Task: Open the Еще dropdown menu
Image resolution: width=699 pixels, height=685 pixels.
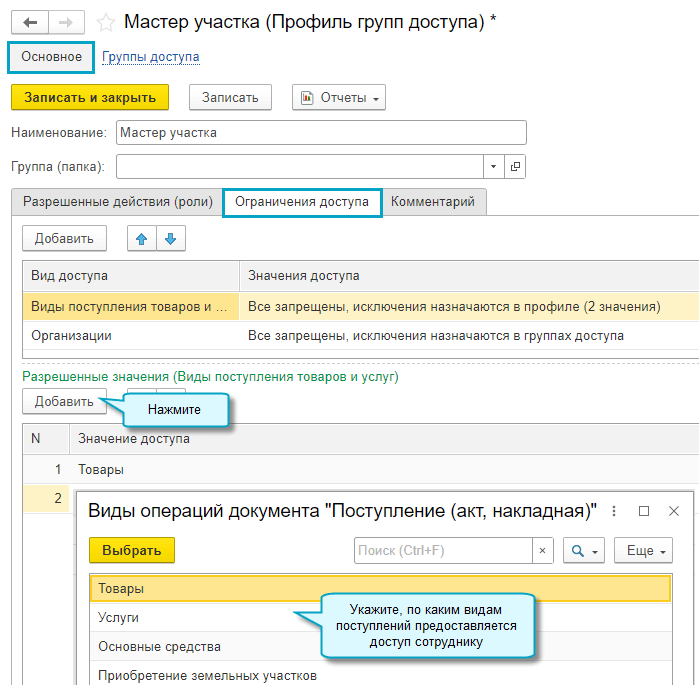Action: pyautogui.click(x=645, y=550)
